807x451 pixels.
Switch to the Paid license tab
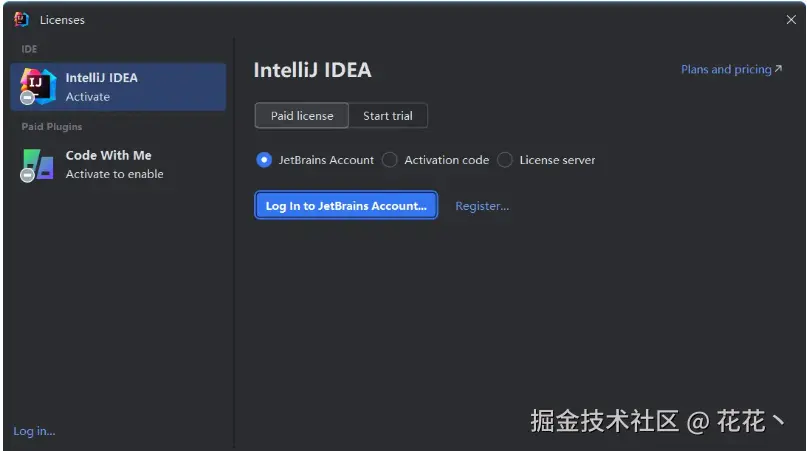[302, 116]
